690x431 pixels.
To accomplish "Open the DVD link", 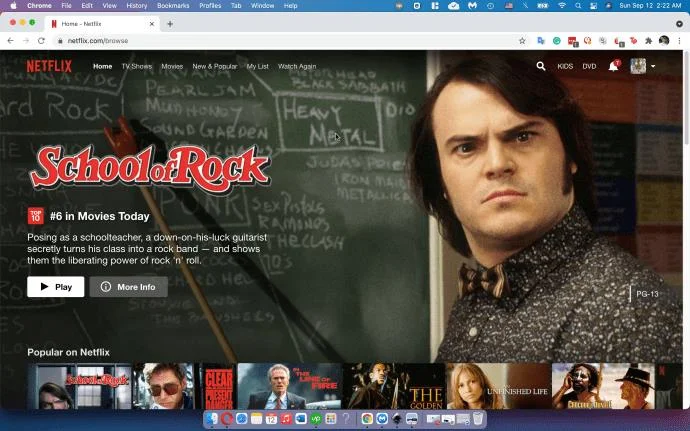I will click(589, 66).
